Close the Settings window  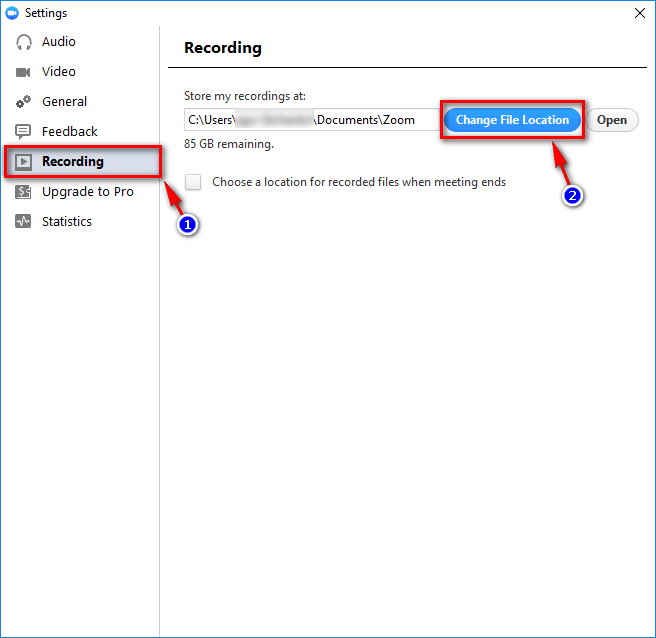[x=639, y=13]
